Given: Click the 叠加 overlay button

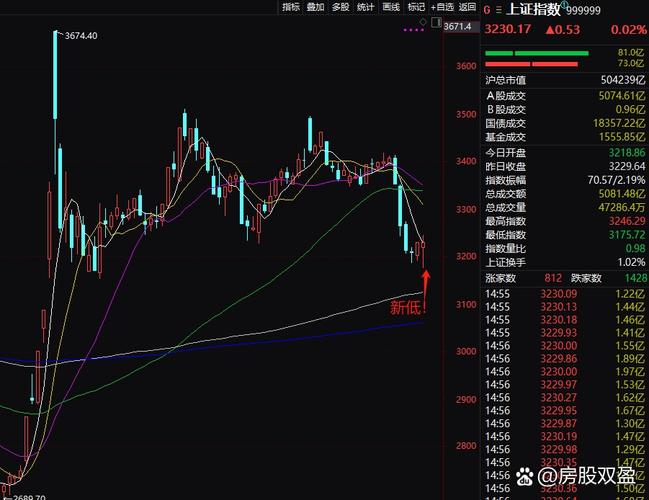Looking at the screenshot, I should tap(316, 6).
